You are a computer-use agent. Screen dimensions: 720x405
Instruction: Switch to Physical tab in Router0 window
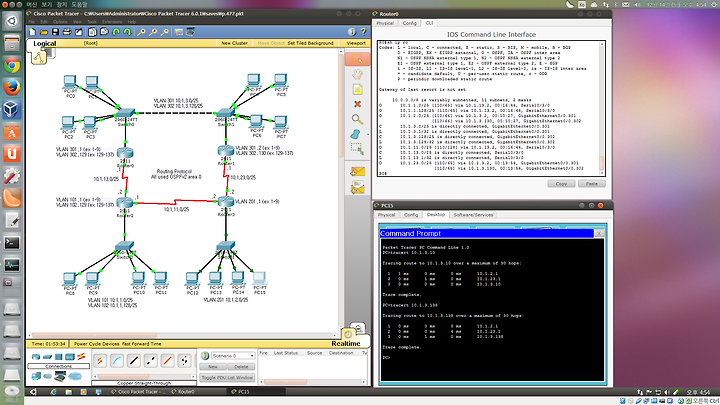(x=385, y=23)
